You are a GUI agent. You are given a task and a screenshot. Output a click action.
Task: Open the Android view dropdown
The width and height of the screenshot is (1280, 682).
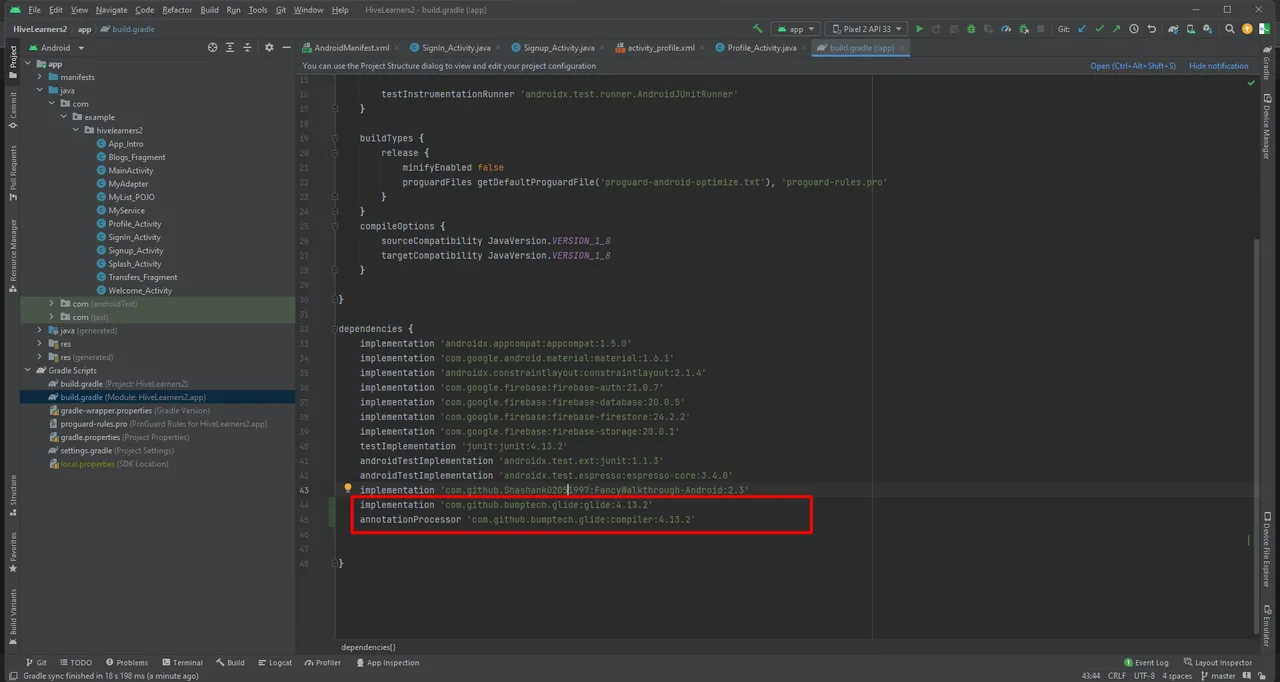[57, 47]
